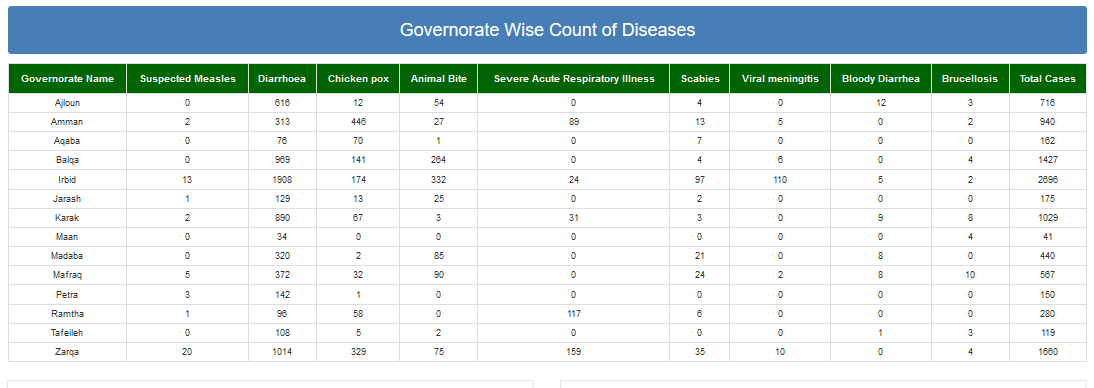
Task: Select the Suspected Measles column header
Action: pyautogui.click(x=188, y=79)
